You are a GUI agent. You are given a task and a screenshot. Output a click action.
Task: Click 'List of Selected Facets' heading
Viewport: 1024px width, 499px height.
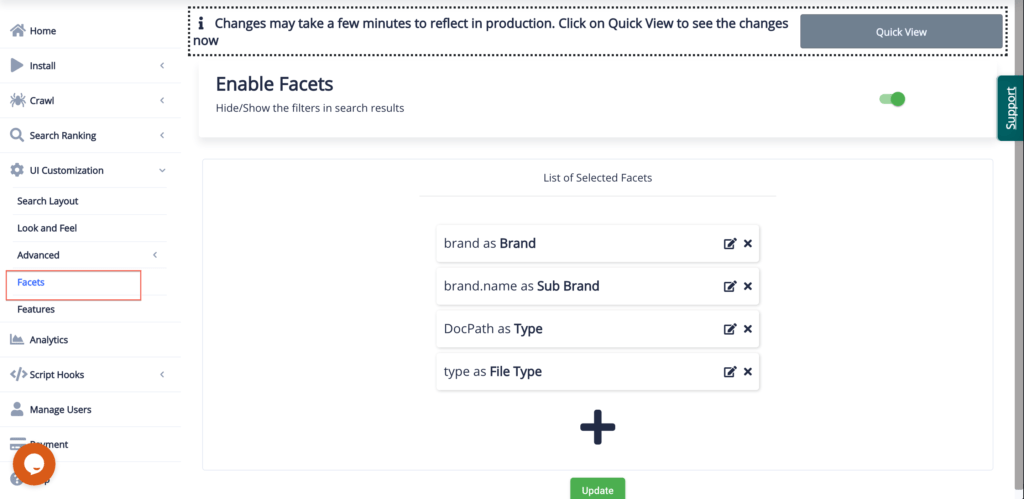point(598,177)
